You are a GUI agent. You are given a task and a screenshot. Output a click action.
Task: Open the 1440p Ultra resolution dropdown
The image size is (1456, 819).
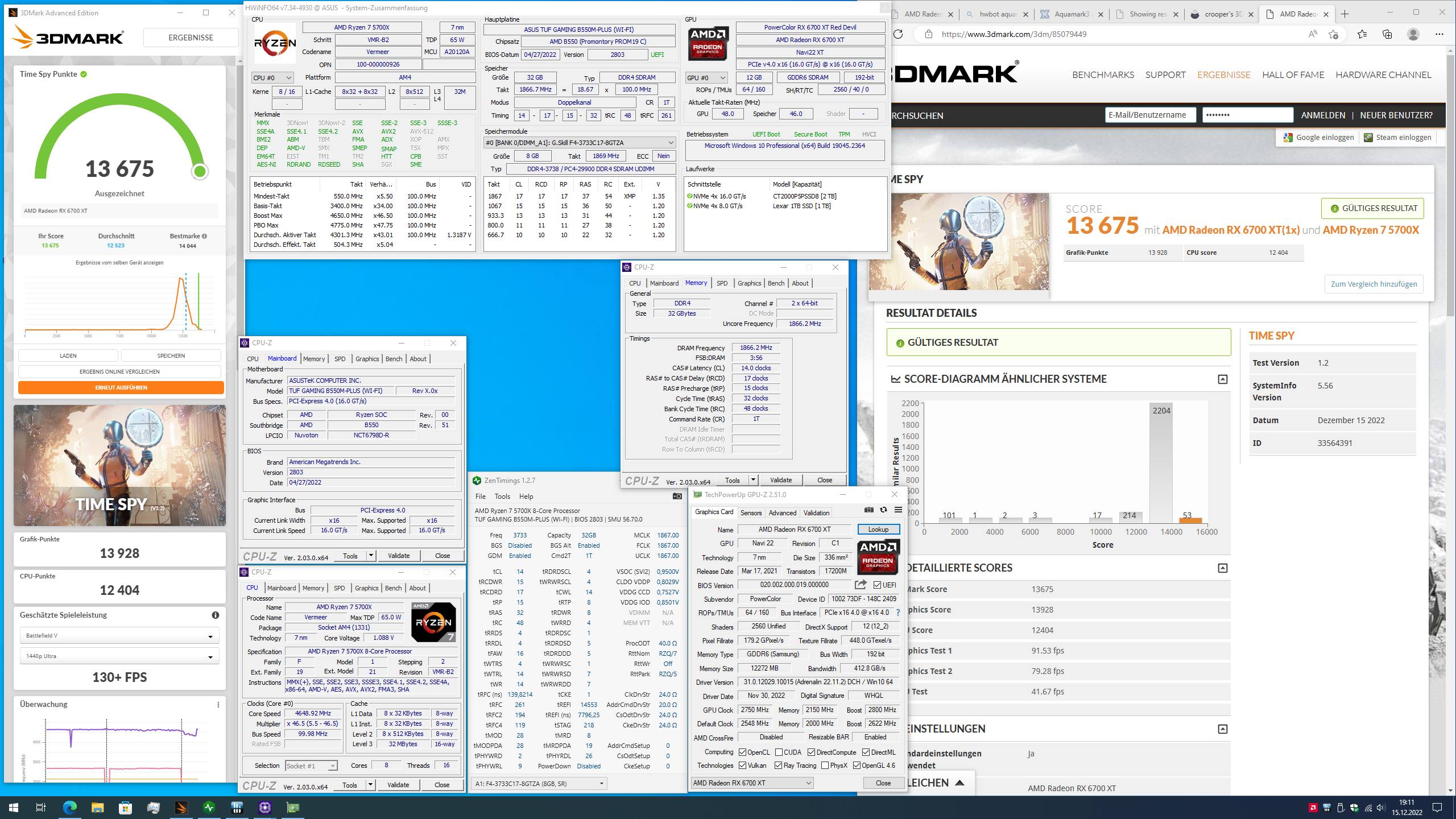click(x=119, y=656)
